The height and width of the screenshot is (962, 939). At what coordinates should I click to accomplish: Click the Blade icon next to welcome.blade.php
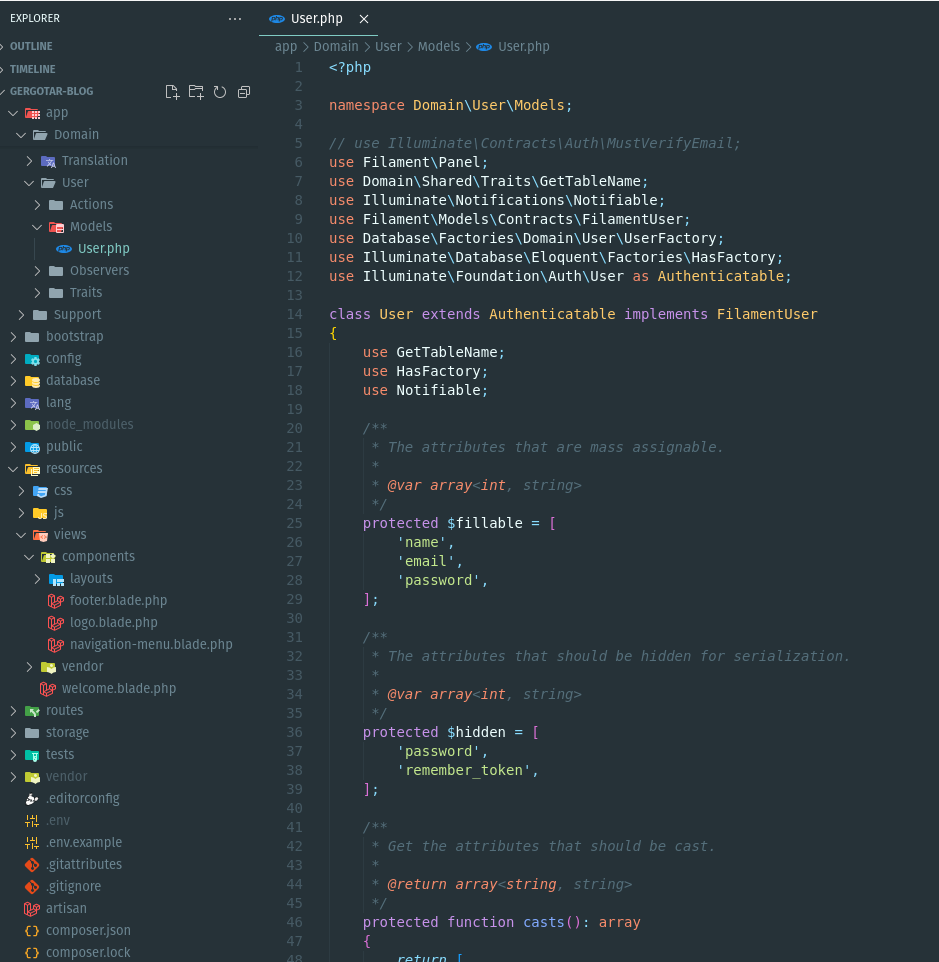pyautogui.click(x=47, y=688)
